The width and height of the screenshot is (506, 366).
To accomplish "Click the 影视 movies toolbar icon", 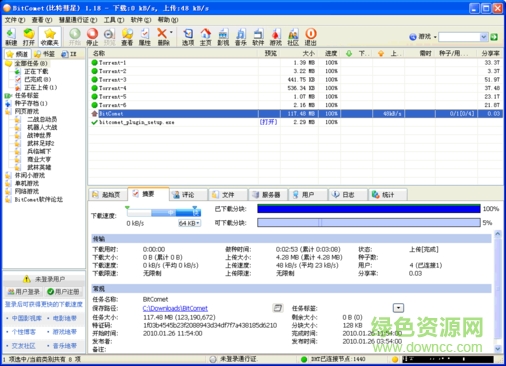I will pyautogui.click(x=223, y=37).
